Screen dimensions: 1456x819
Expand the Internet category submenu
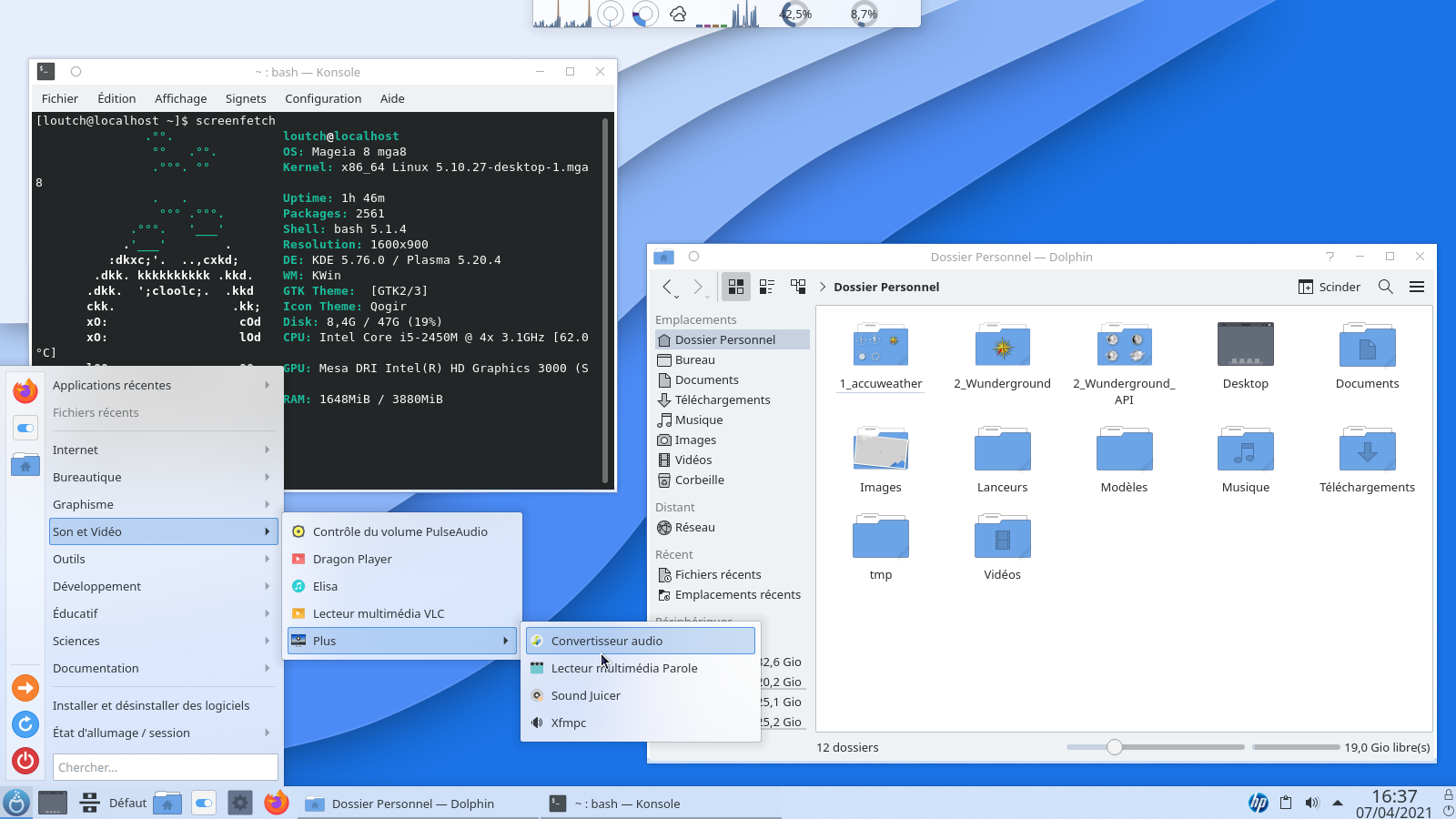(x=162, y=450)
